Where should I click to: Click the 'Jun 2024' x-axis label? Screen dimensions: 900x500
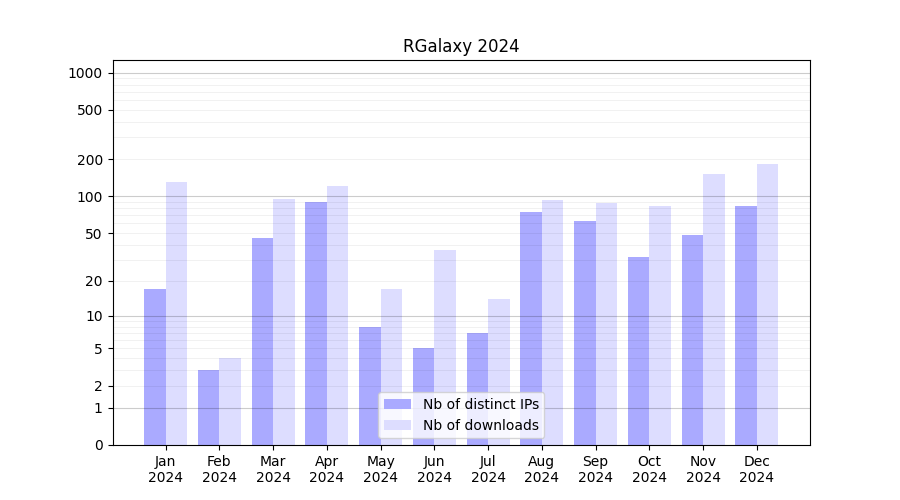(434, 469)
